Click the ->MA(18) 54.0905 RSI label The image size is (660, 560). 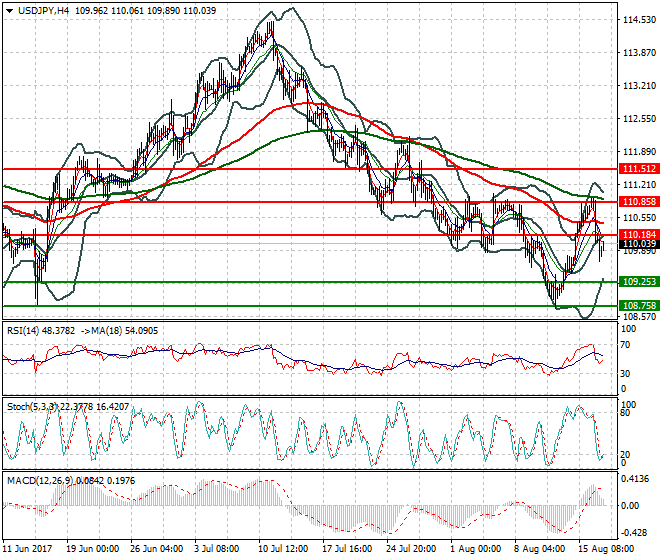coord(119,331)
